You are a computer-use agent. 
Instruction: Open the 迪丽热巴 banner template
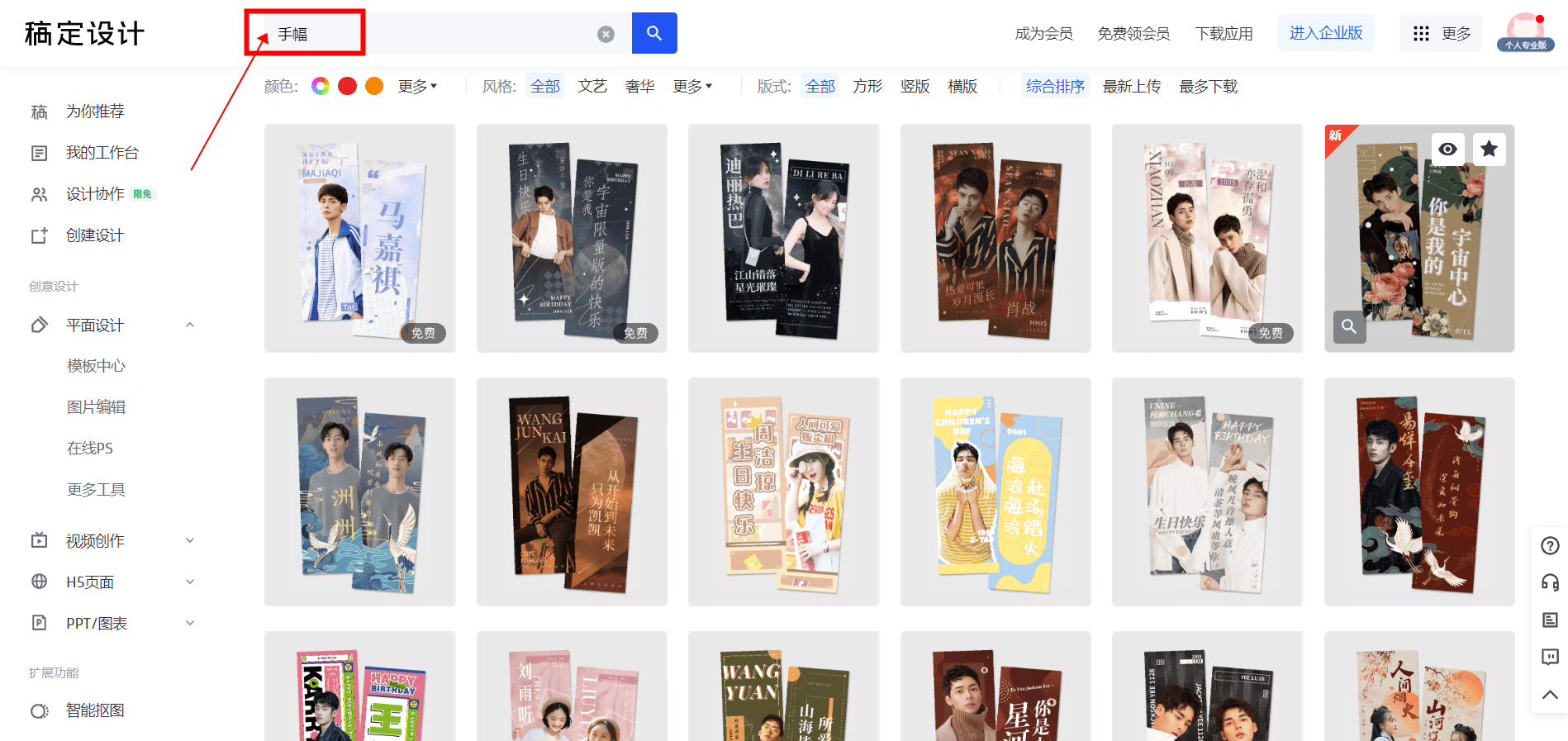(x=783, y=239)
